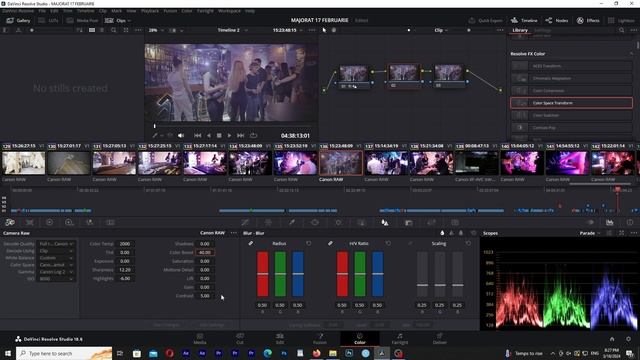The image size is (640, 360).
Task: Open the Power Window palette icon
Action: pyautogui.click(x=315, y=222)
